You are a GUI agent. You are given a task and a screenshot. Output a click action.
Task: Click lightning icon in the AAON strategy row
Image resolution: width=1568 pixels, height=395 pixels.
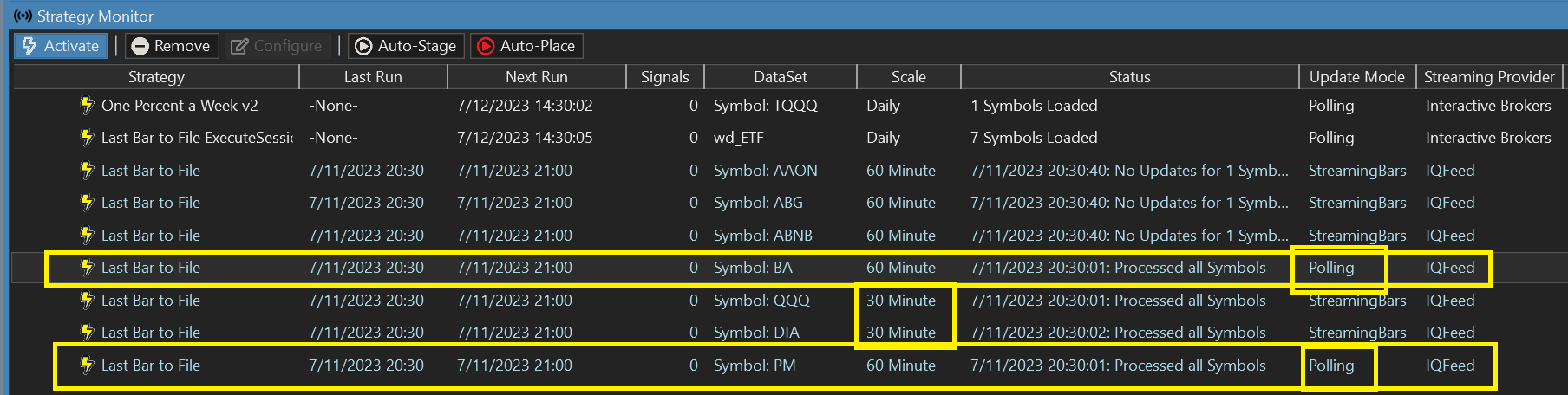(x=87, y=171)
